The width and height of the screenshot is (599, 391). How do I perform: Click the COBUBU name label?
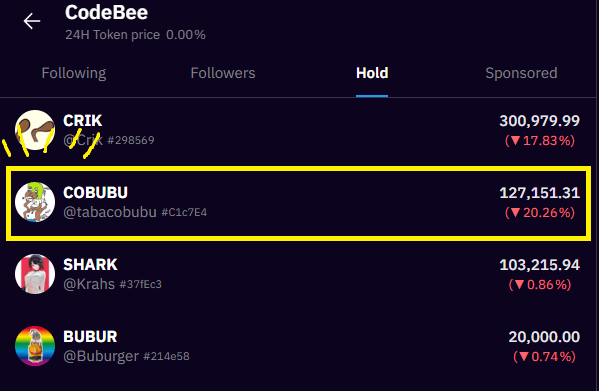click(96, 192)
